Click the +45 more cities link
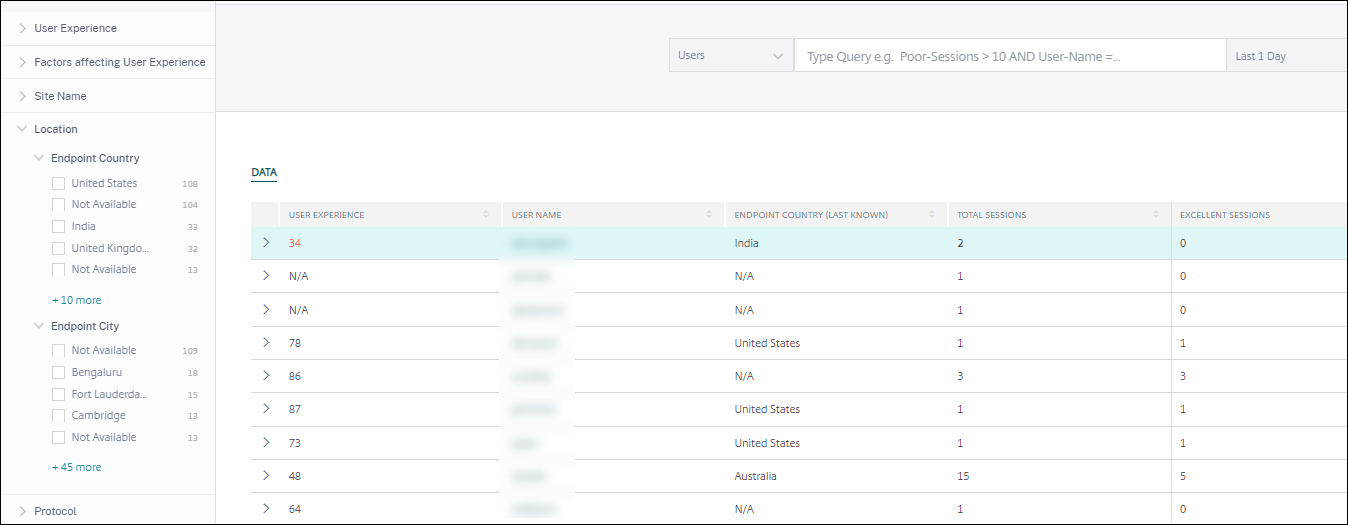The height and width of the screenshot is (525, 1348). (x=76, y=467)
